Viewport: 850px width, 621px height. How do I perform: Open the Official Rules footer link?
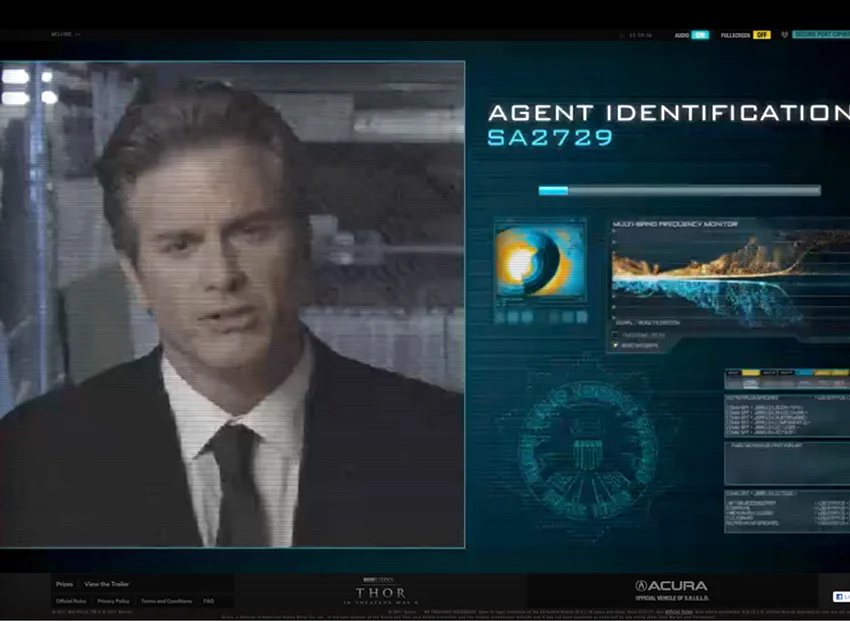pos(71,601)
